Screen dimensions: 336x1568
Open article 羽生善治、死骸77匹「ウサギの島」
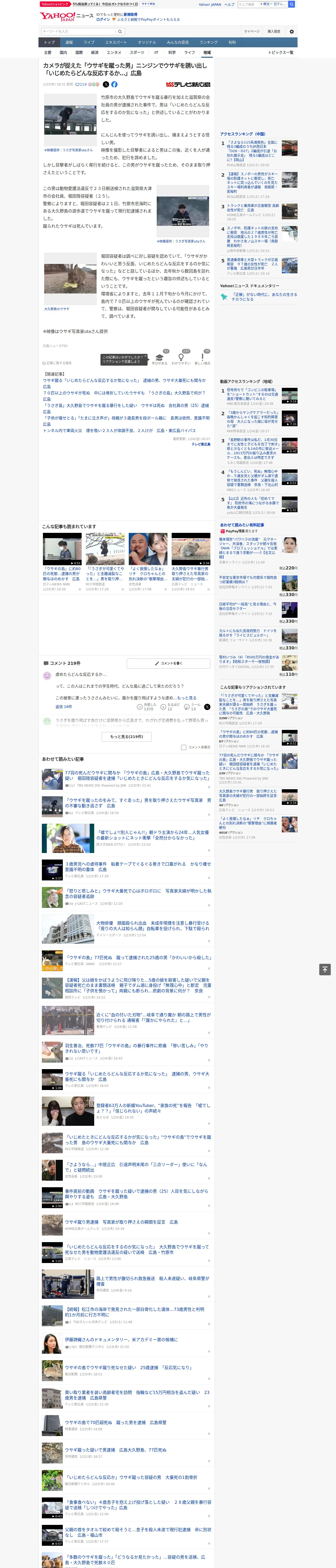click(137, 1048)
